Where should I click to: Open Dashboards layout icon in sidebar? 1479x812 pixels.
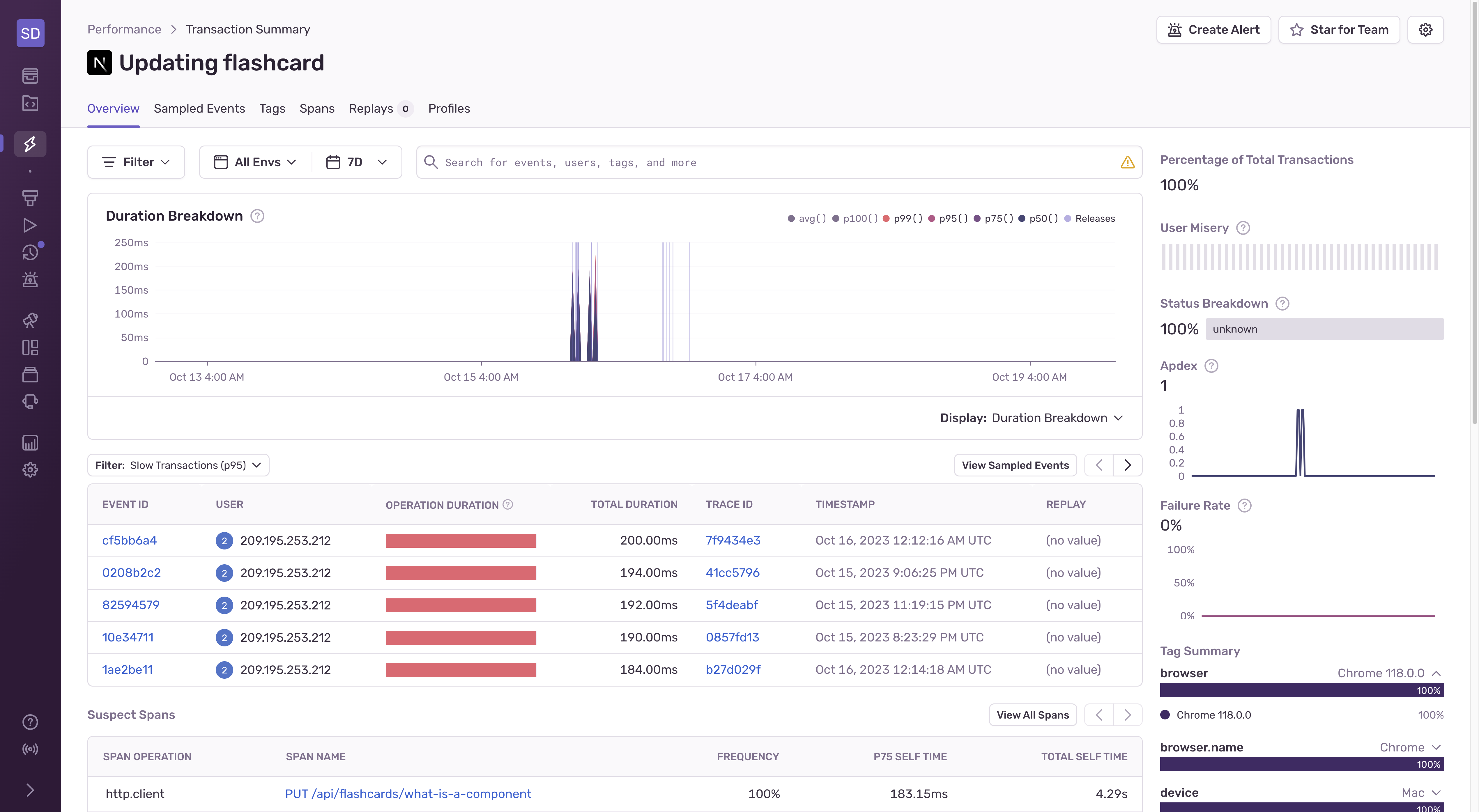click(31, 347)
